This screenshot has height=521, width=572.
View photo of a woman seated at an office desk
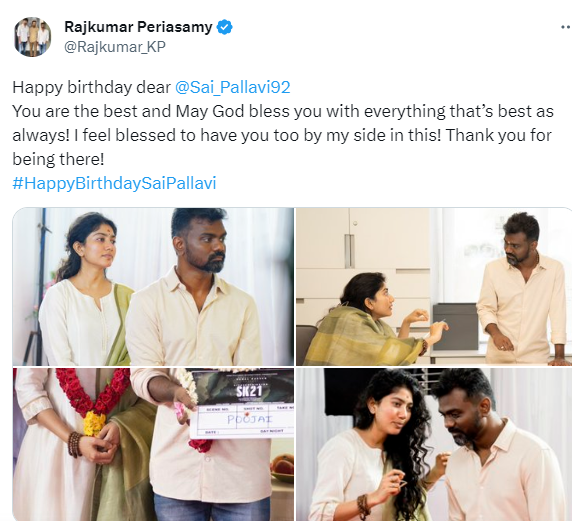click(x=434, y=287)
